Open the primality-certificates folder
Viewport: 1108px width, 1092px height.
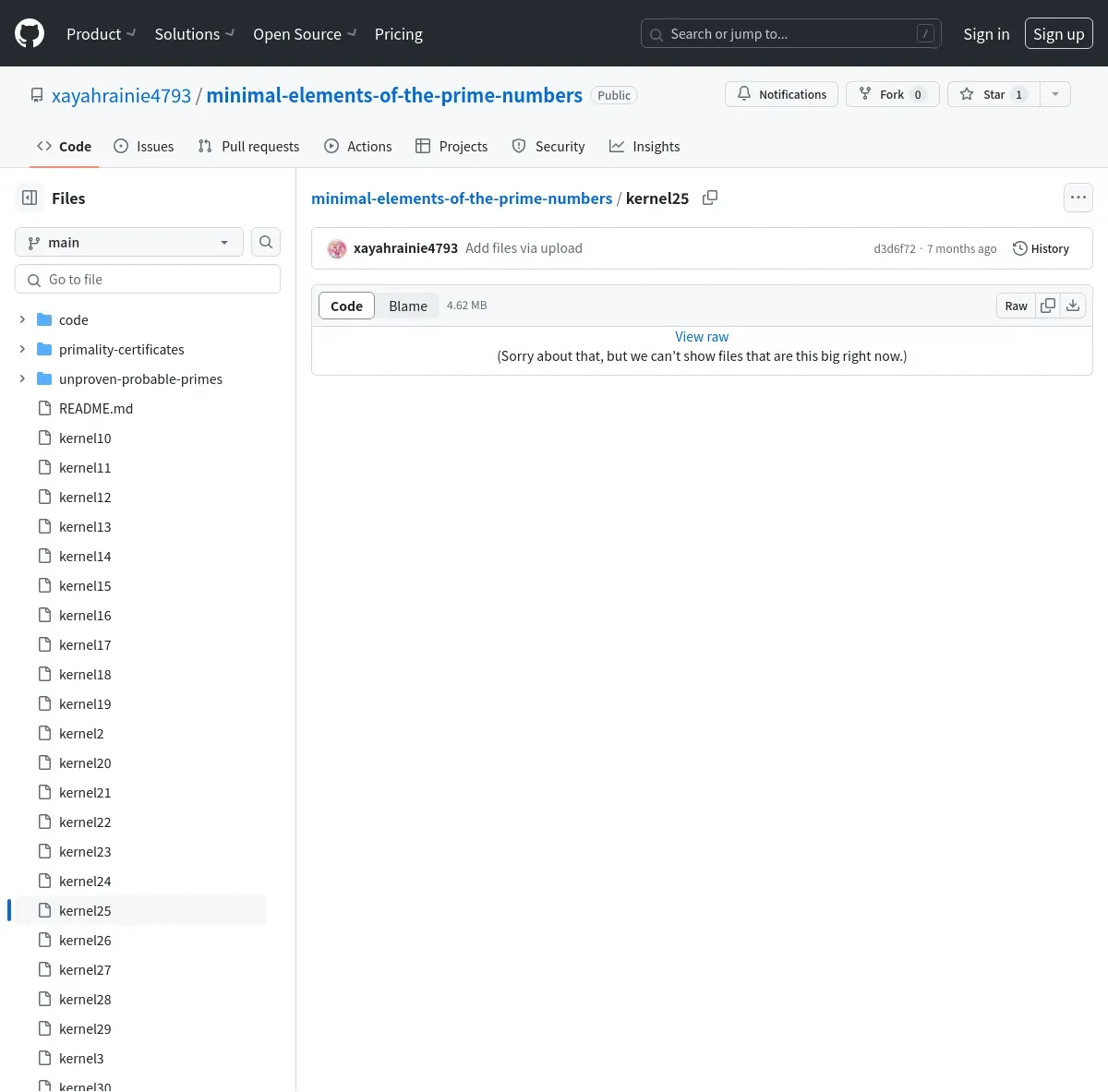122,350
